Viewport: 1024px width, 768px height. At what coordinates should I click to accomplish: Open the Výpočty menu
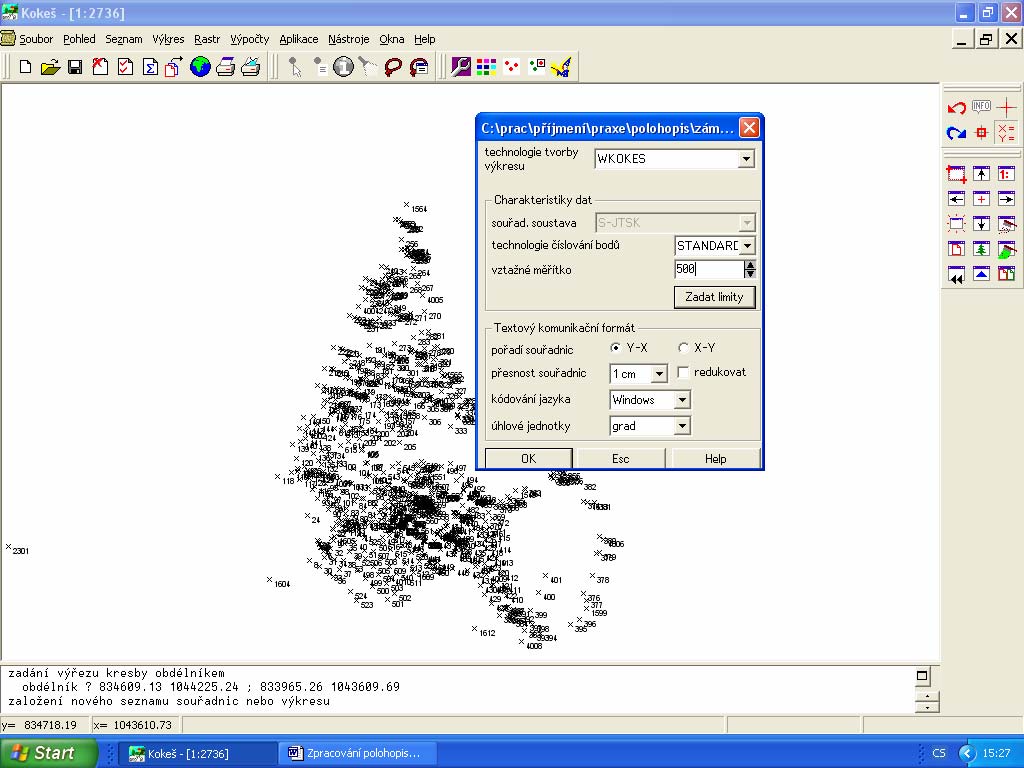pyautogui.click(x=249, y=39)
